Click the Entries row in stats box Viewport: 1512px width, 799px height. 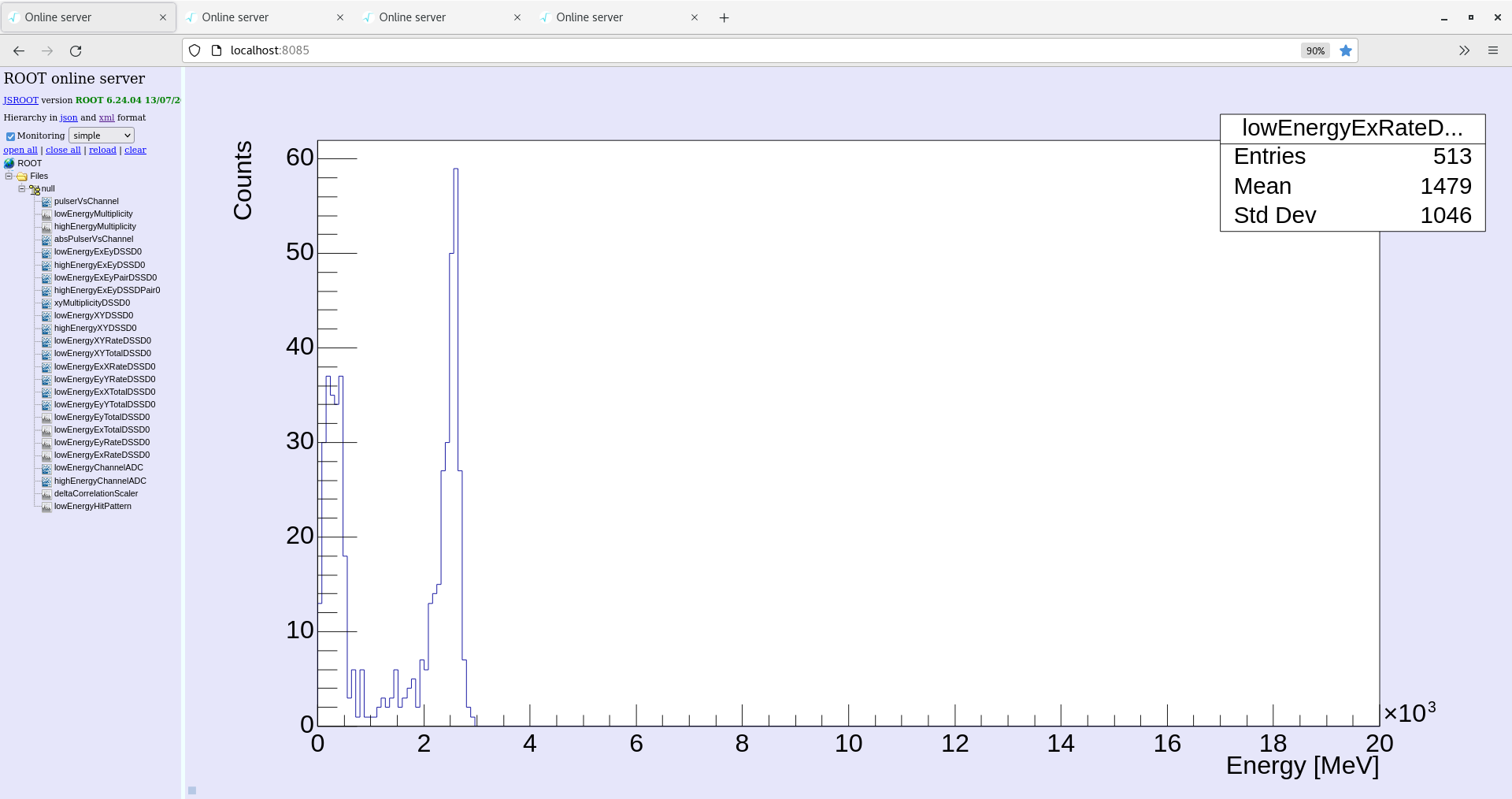pyautogui.click(x=1352, y=157)
